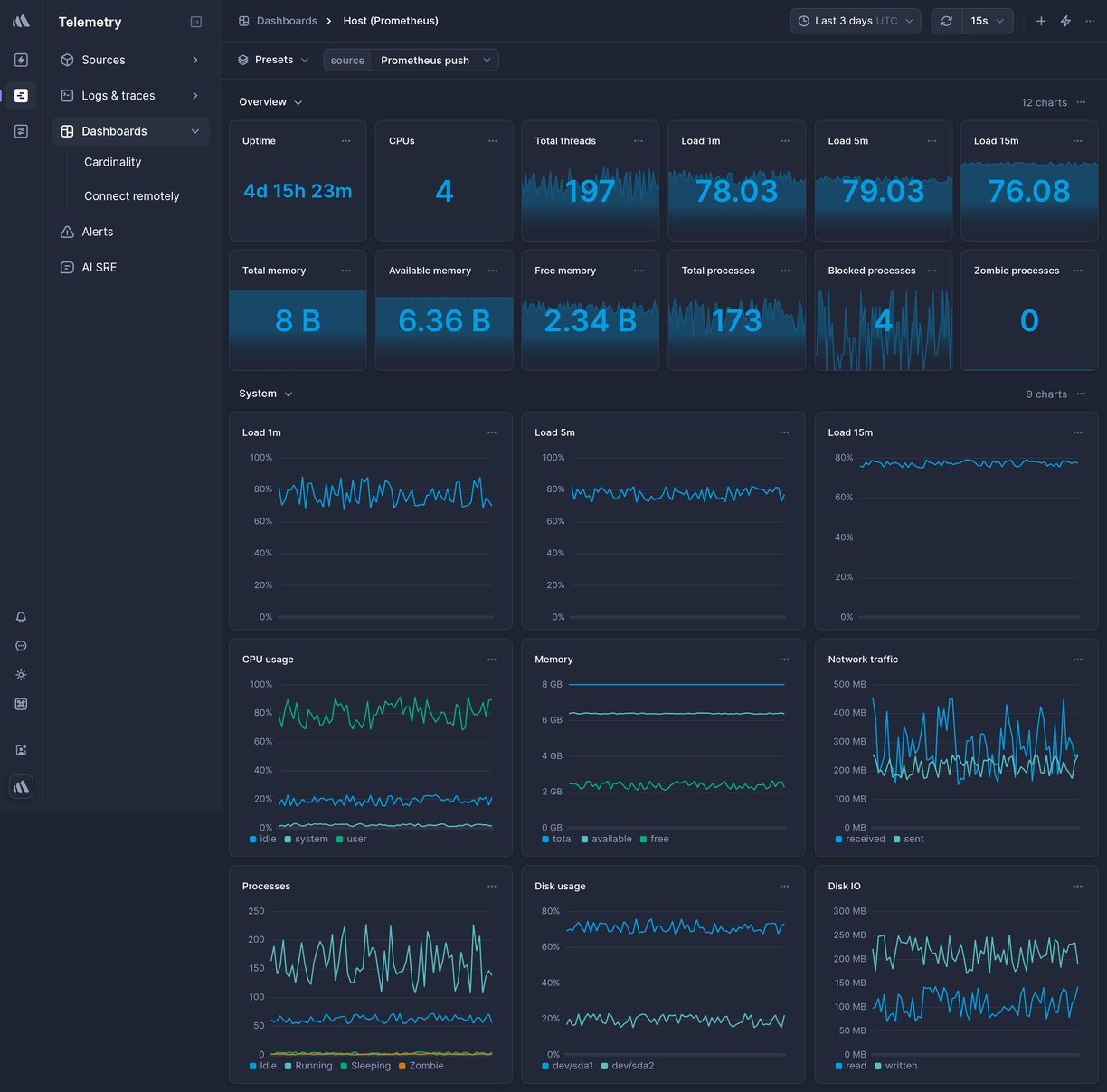Open Alerts in the sidebar
1107x1092 pixels.
tap(98, 232)
